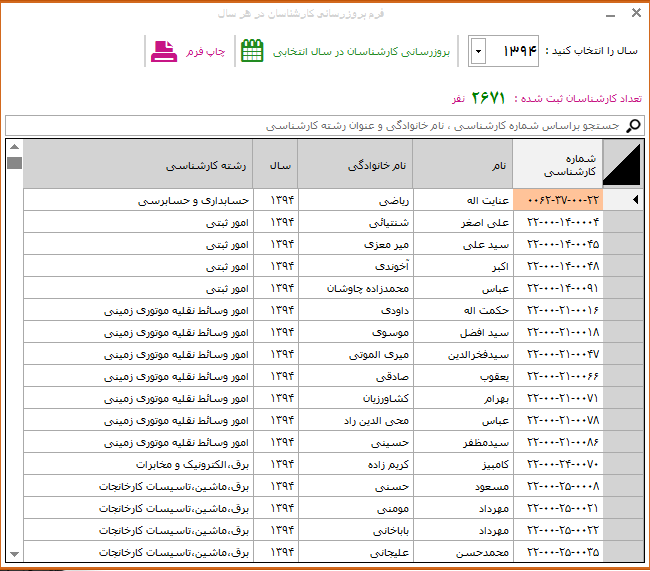This screenshot has width=650, height=571.
Task: Close the form window
Action: click(636, 13)
